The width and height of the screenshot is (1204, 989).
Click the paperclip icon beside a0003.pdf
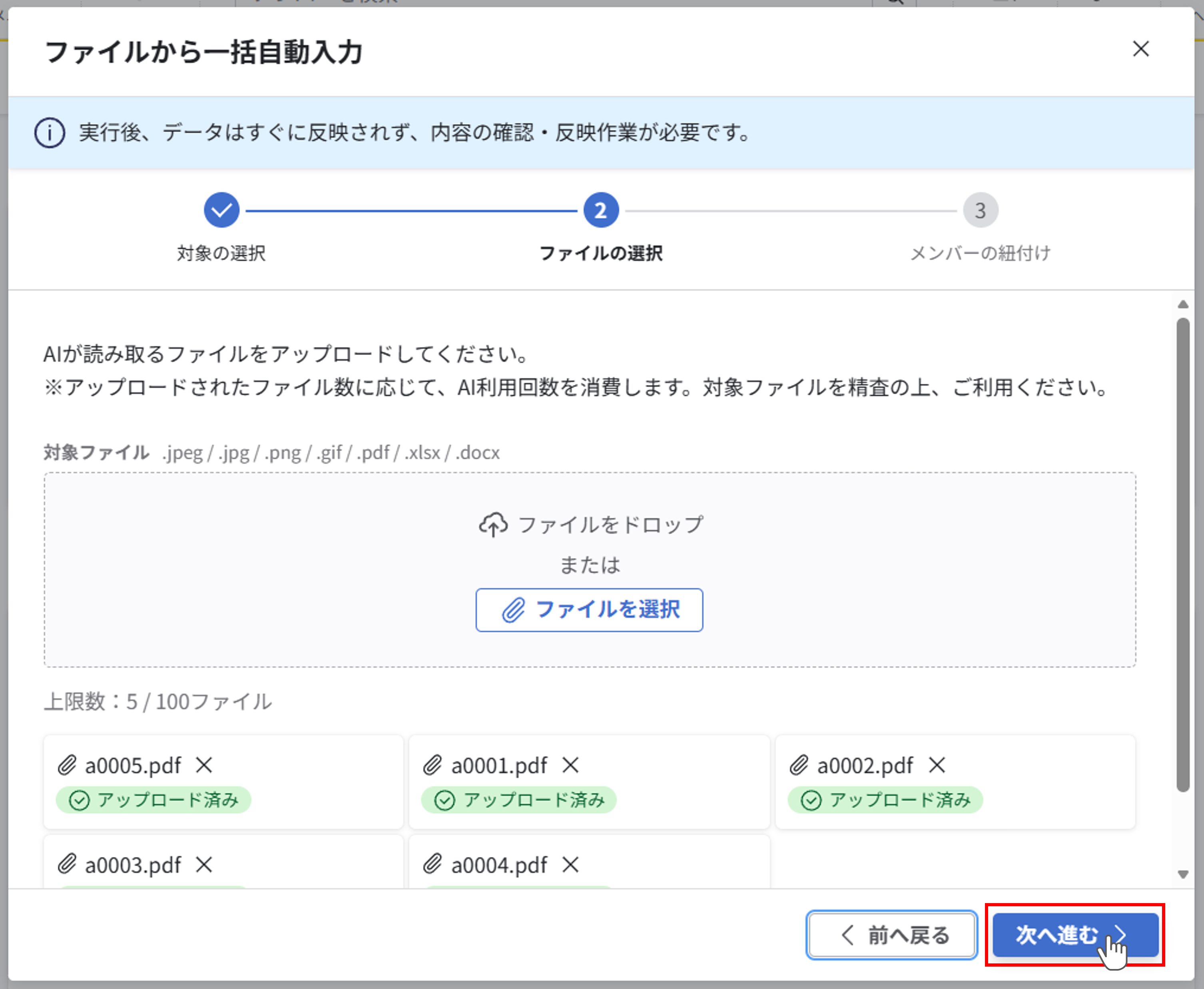(x=67, y=864)
